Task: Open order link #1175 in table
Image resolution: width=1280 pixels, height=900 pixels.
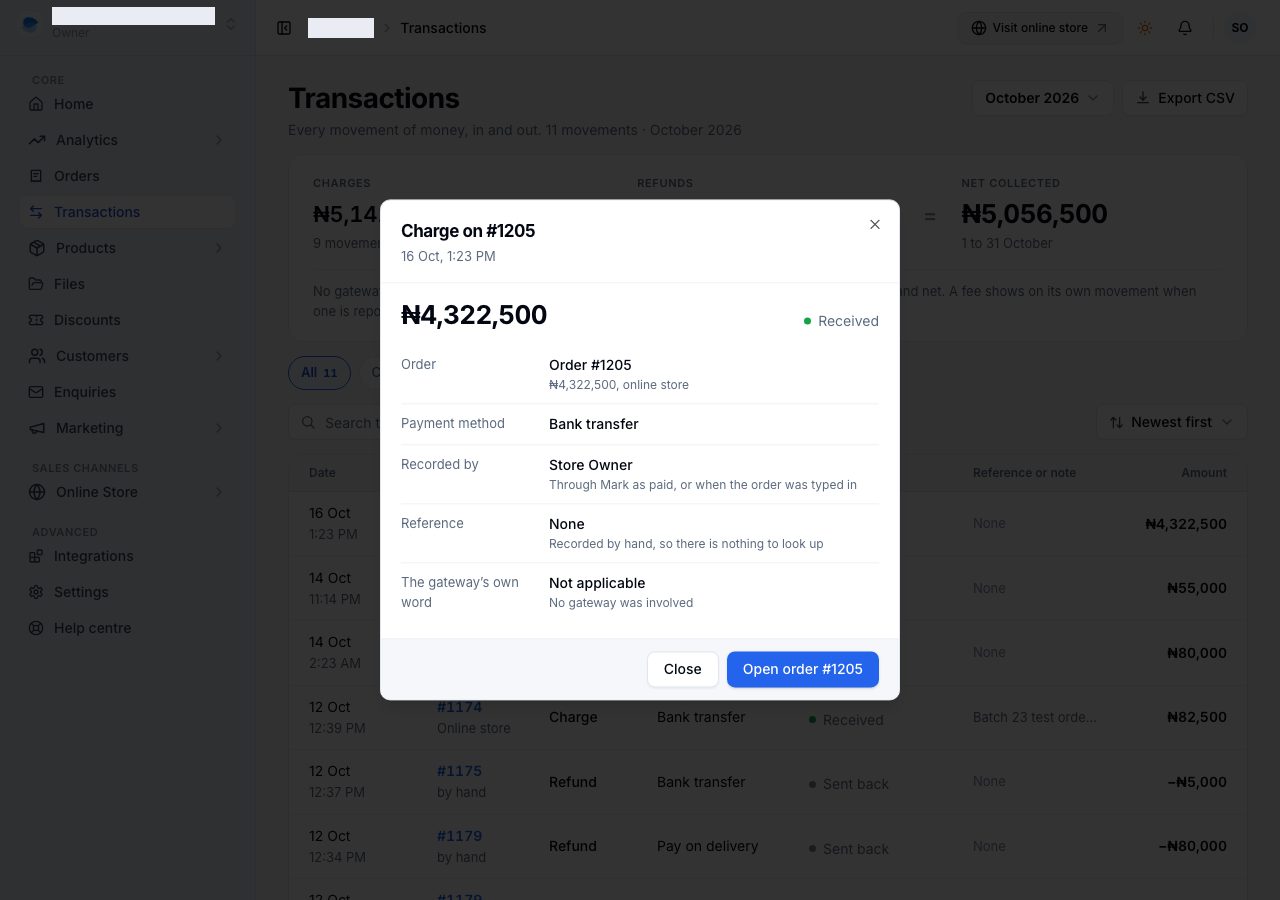Action: click(459, 771)
